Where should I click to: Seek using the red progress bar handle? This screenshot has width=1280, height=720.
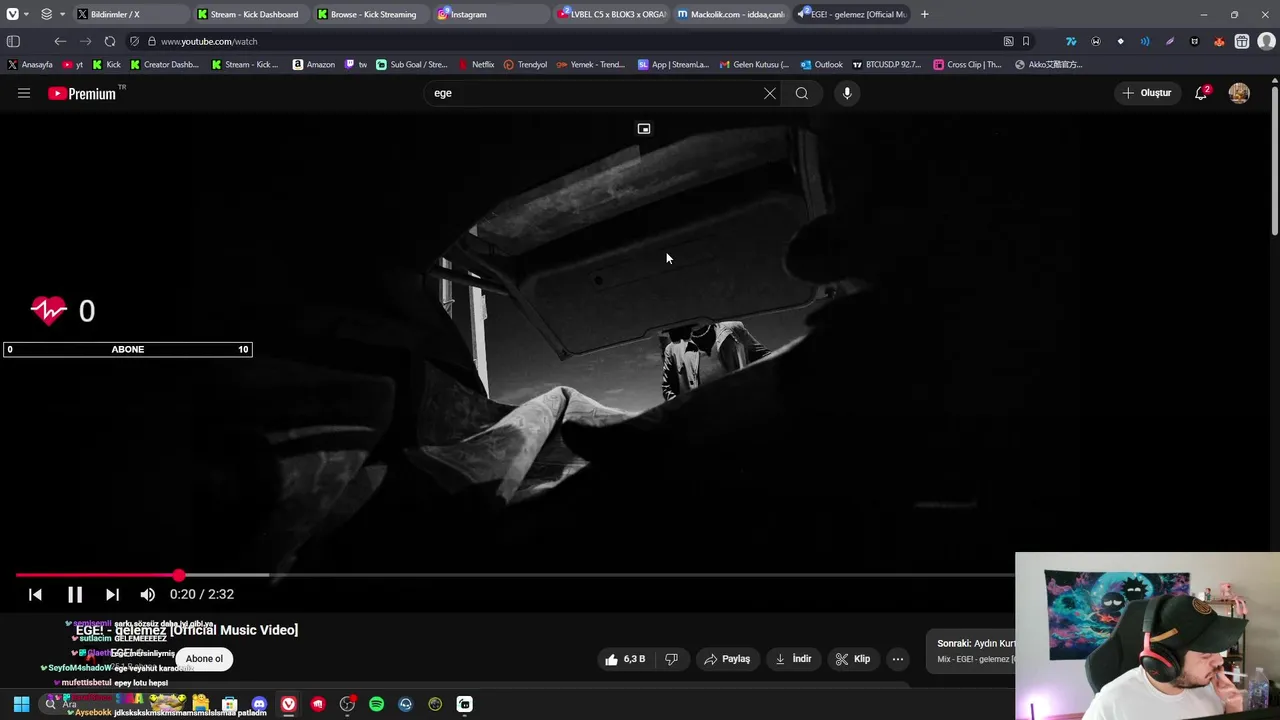click(178, 575)
